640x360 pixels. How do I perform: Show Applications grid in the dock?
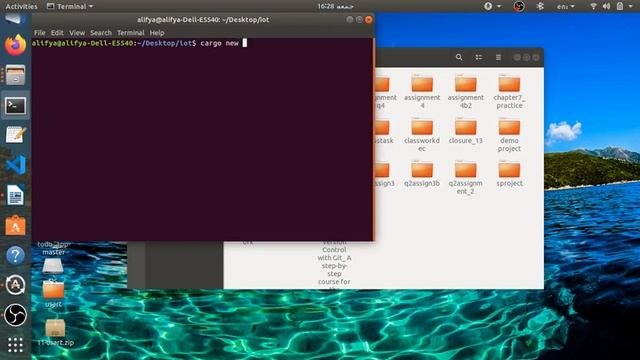[15, 345]
